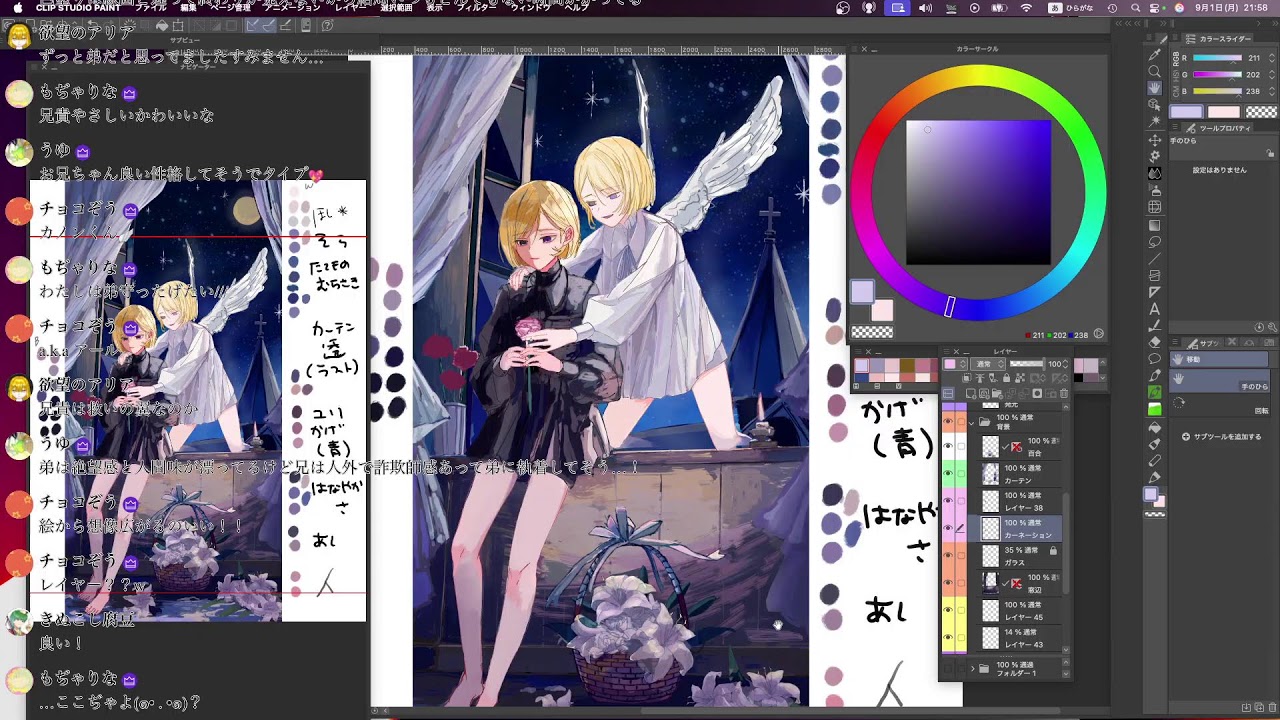
Task: Select the Blend droplets tool
Action: click(1154, 173)
